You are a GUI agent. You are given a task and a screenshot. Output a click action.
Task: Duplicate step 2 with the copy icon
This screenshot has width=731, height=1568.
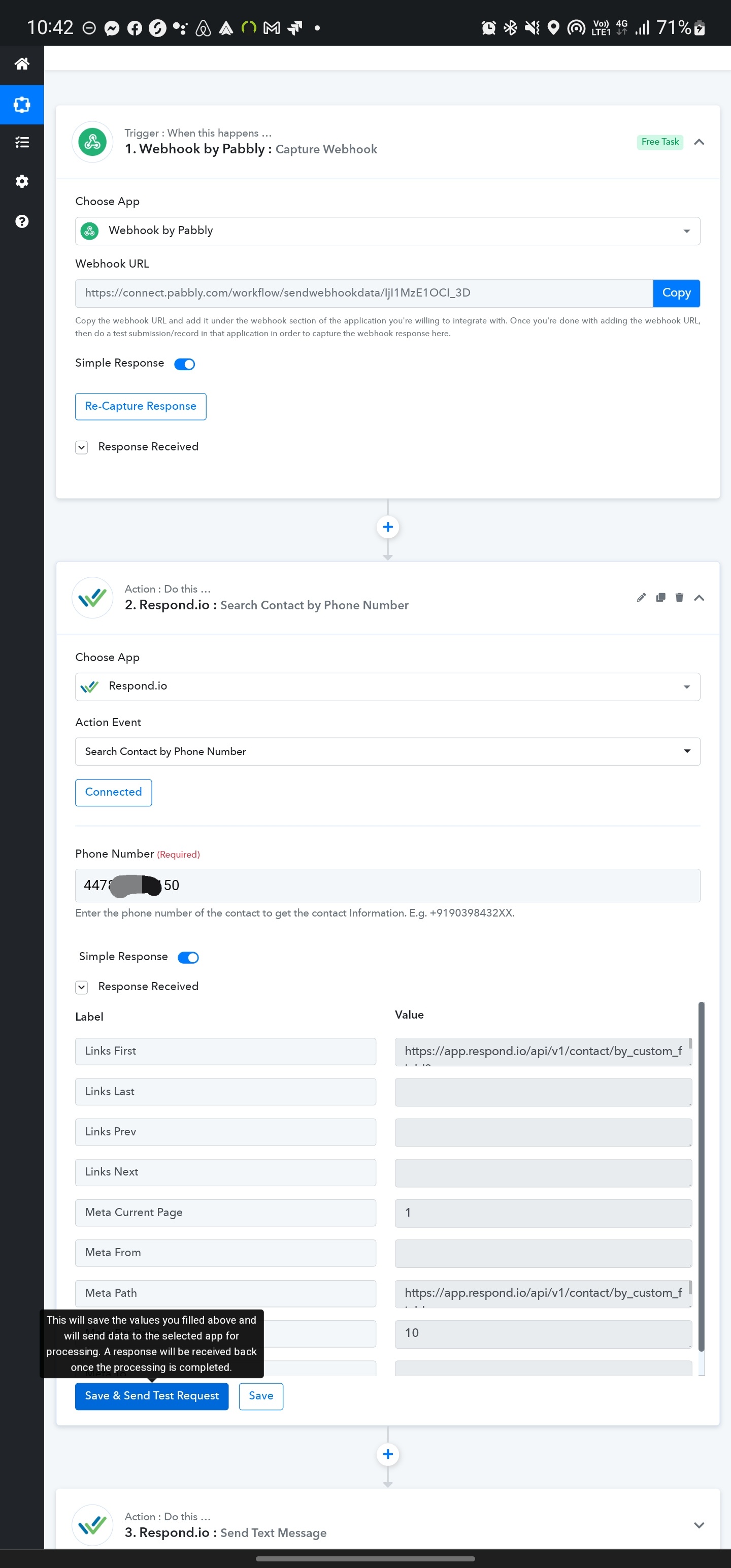point(660,598)
